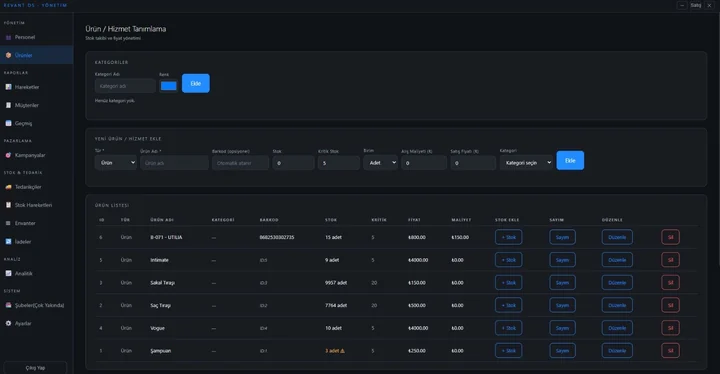The image size is (720, 374).
Task: Open the Tür dropdown set to Ürün
Action: coord(116,163)
